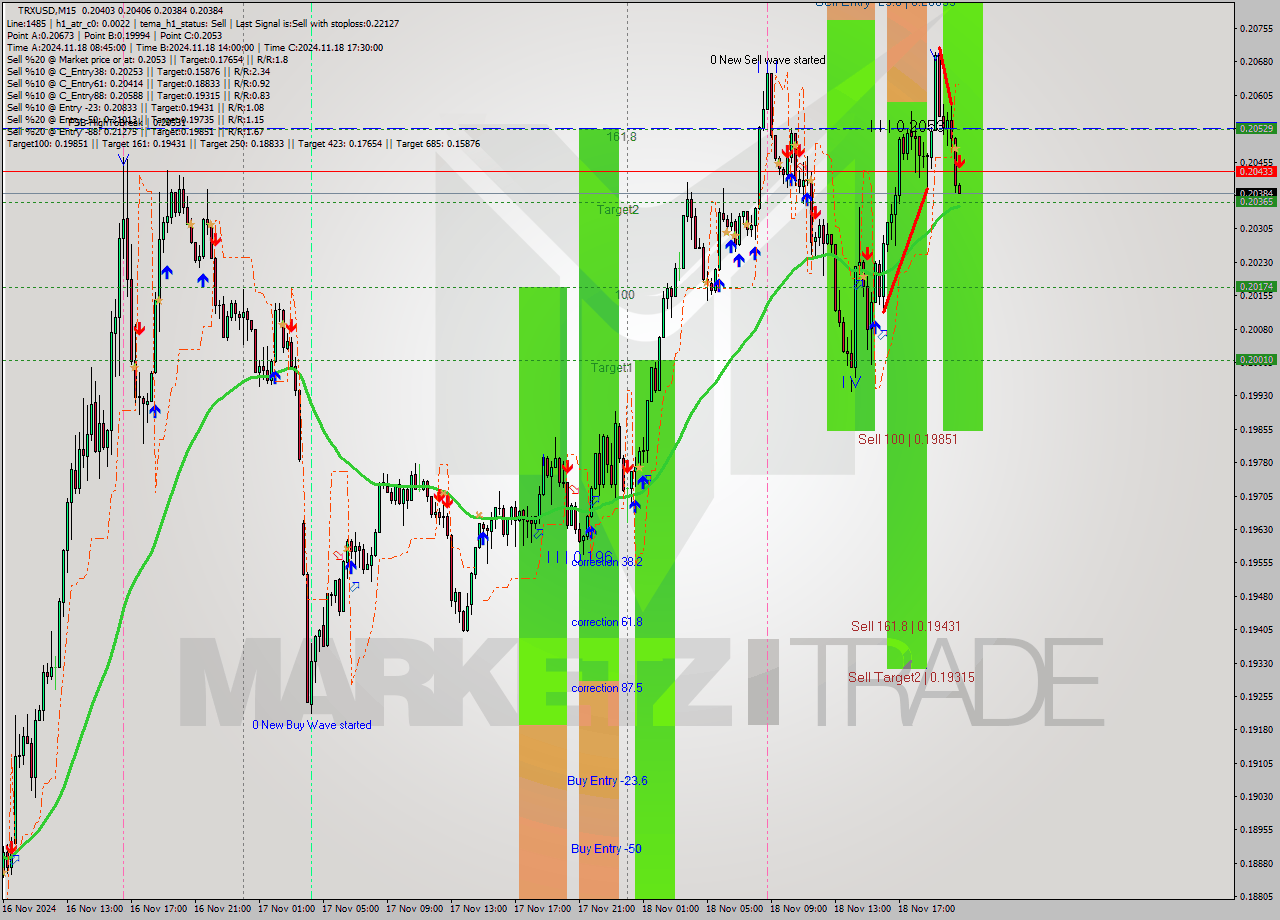This screenshot has width=1280, height=920.
Task: Select the '0 New Sell wave started' label
Action: coord(768,60)
